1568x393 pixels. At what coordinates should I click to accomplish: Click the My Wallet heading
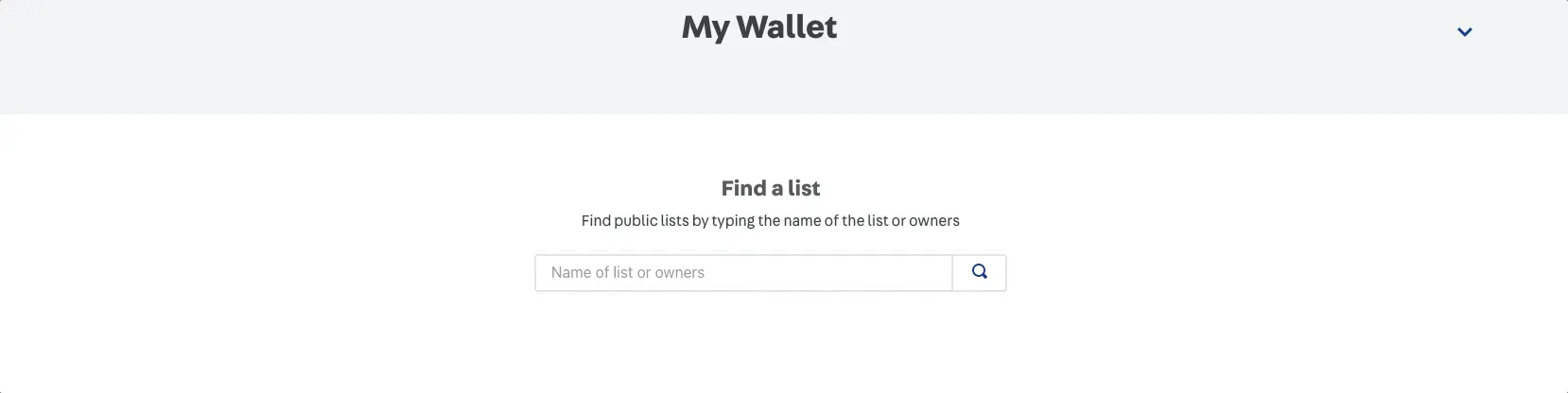click(x=759, y=27)
